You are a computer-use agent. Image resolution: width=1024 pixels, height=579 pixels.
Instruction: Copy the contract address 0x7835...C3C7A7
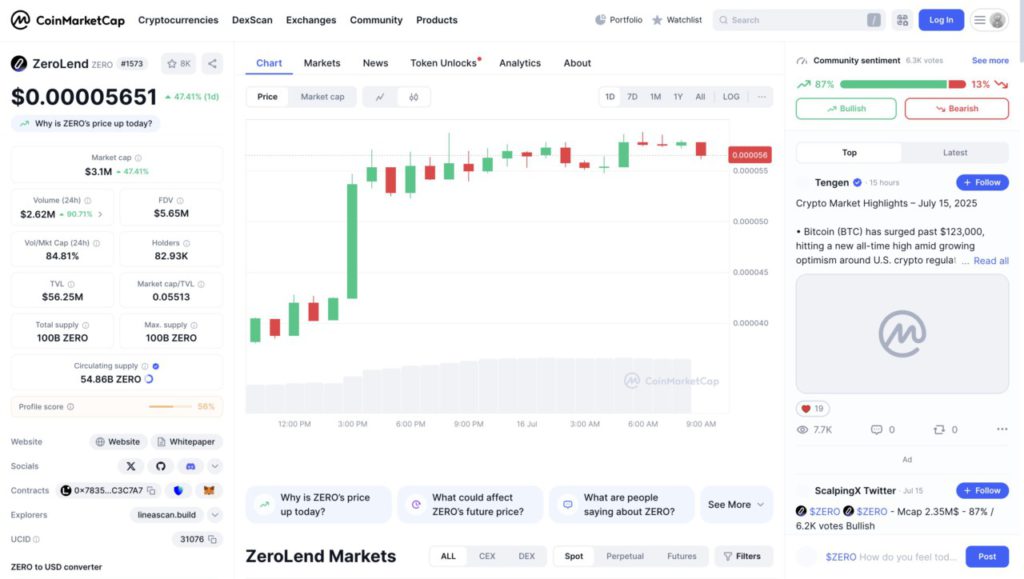coord(151,491)
